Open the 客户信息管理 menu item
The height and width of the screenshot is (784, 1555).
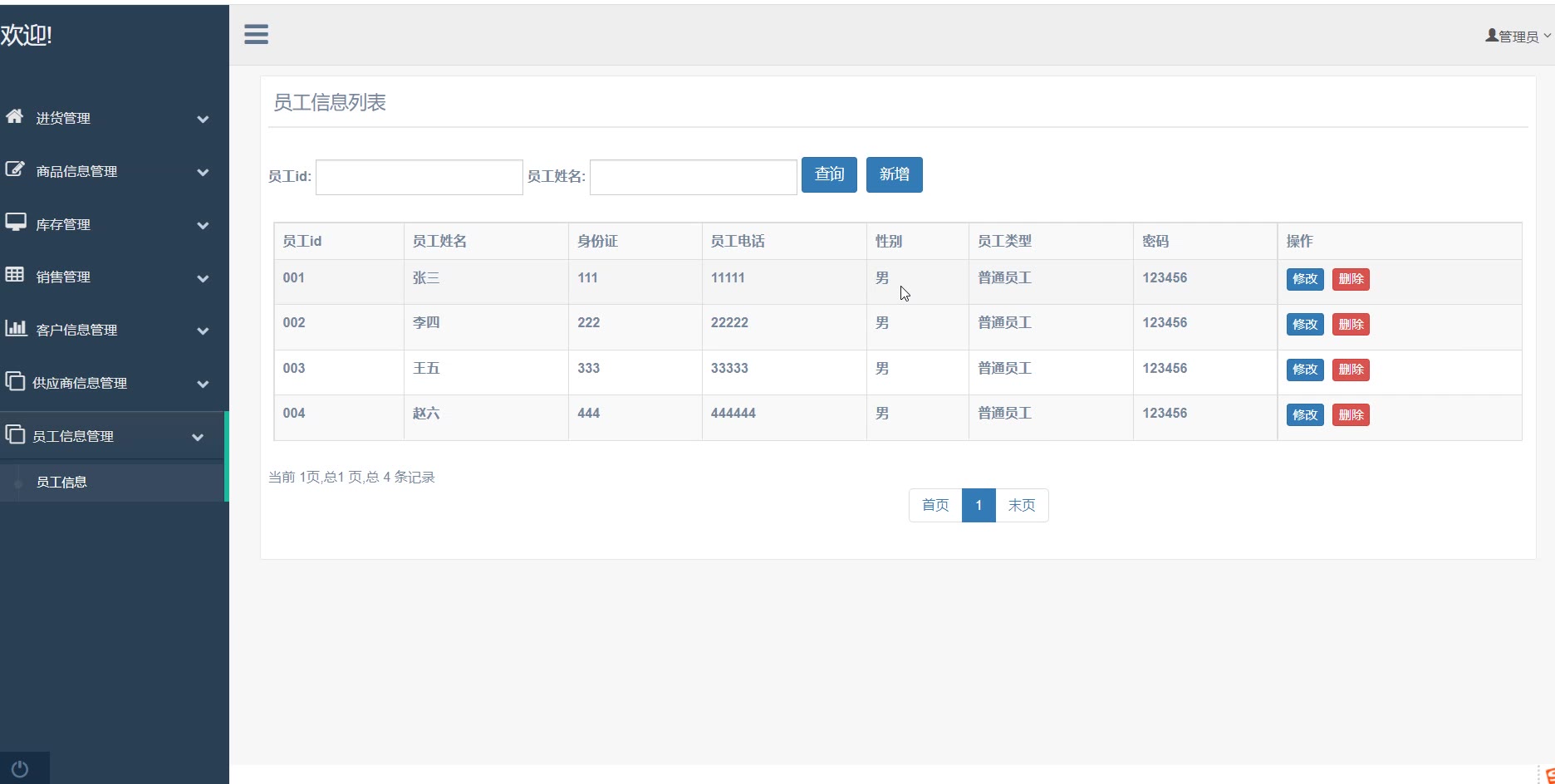tap(76, 331)
